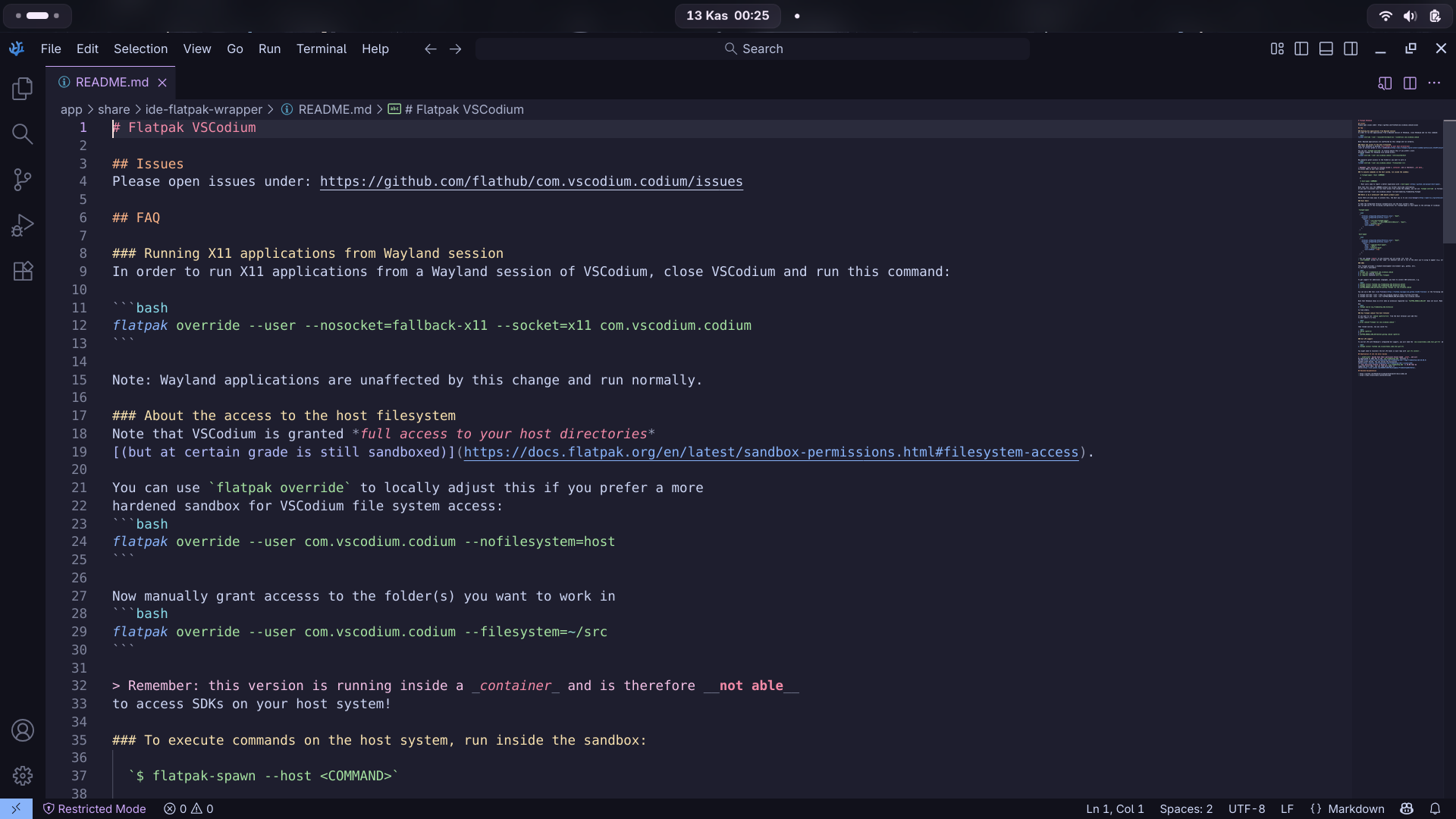The width and height of the screenshot is (1456, 819).
Task: Click line number 12 in gutter
Action: tap(79, 325)
